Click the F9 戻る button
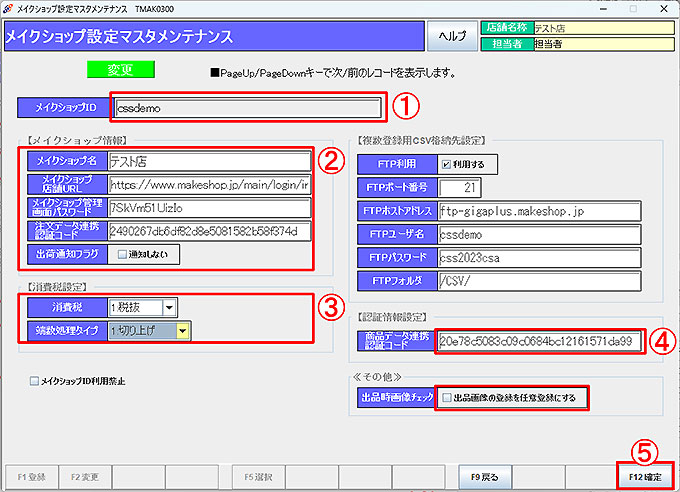 (485, 477)
